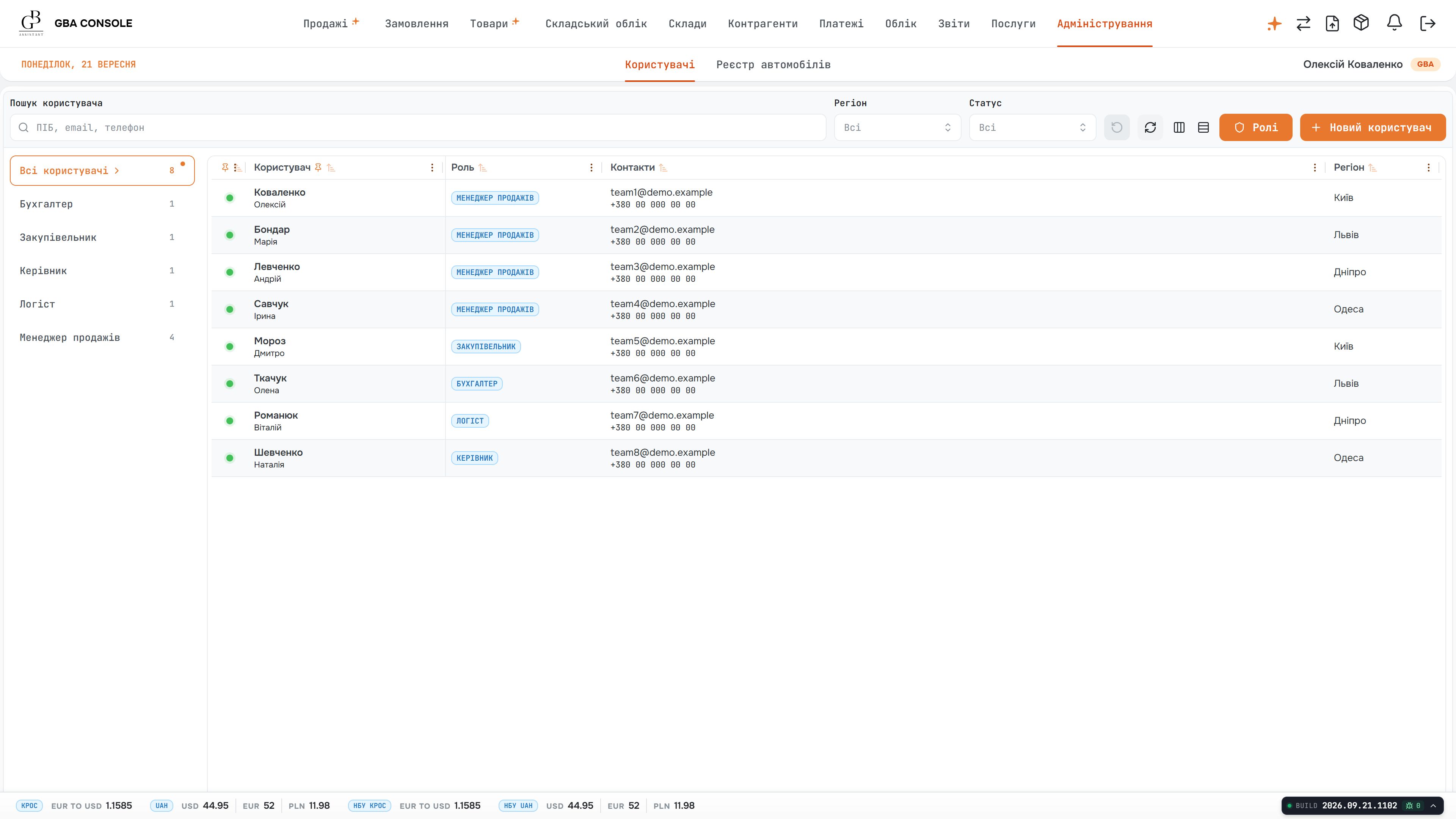Click the orange sparkle assistant icon
The height and width of the screenshot is (819, 1456).
coord(1274,24)
